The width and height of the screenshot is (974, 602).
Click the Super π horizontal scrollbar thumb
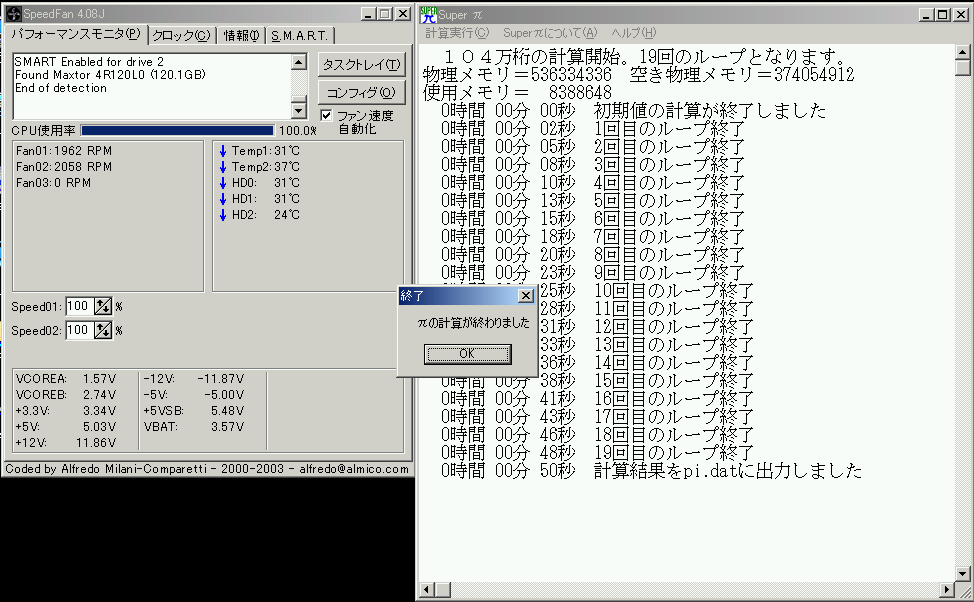(443, 589)
